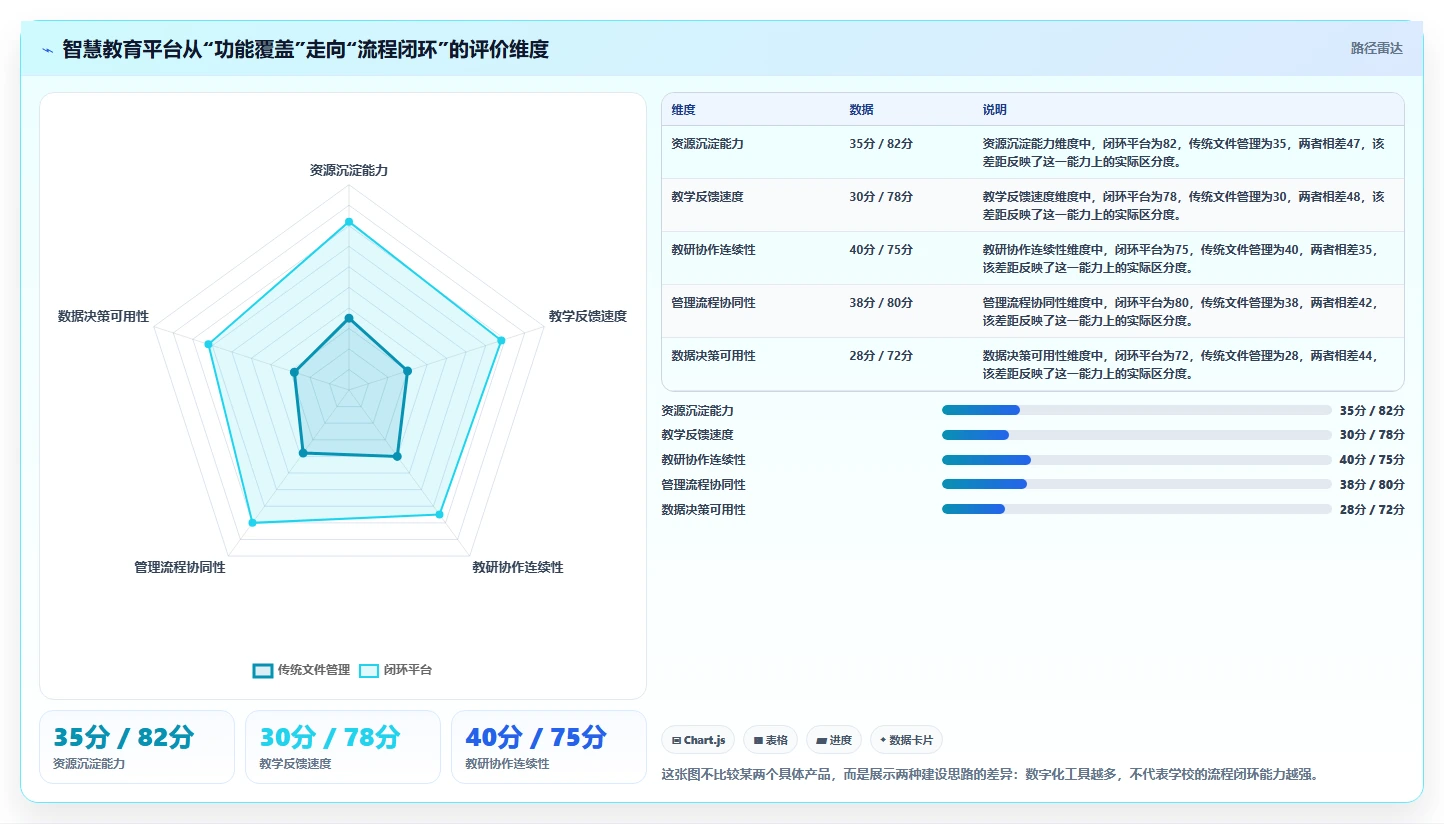Click the 传统文件管理 legend label text
1444x824 pixels.
[314, 670]
